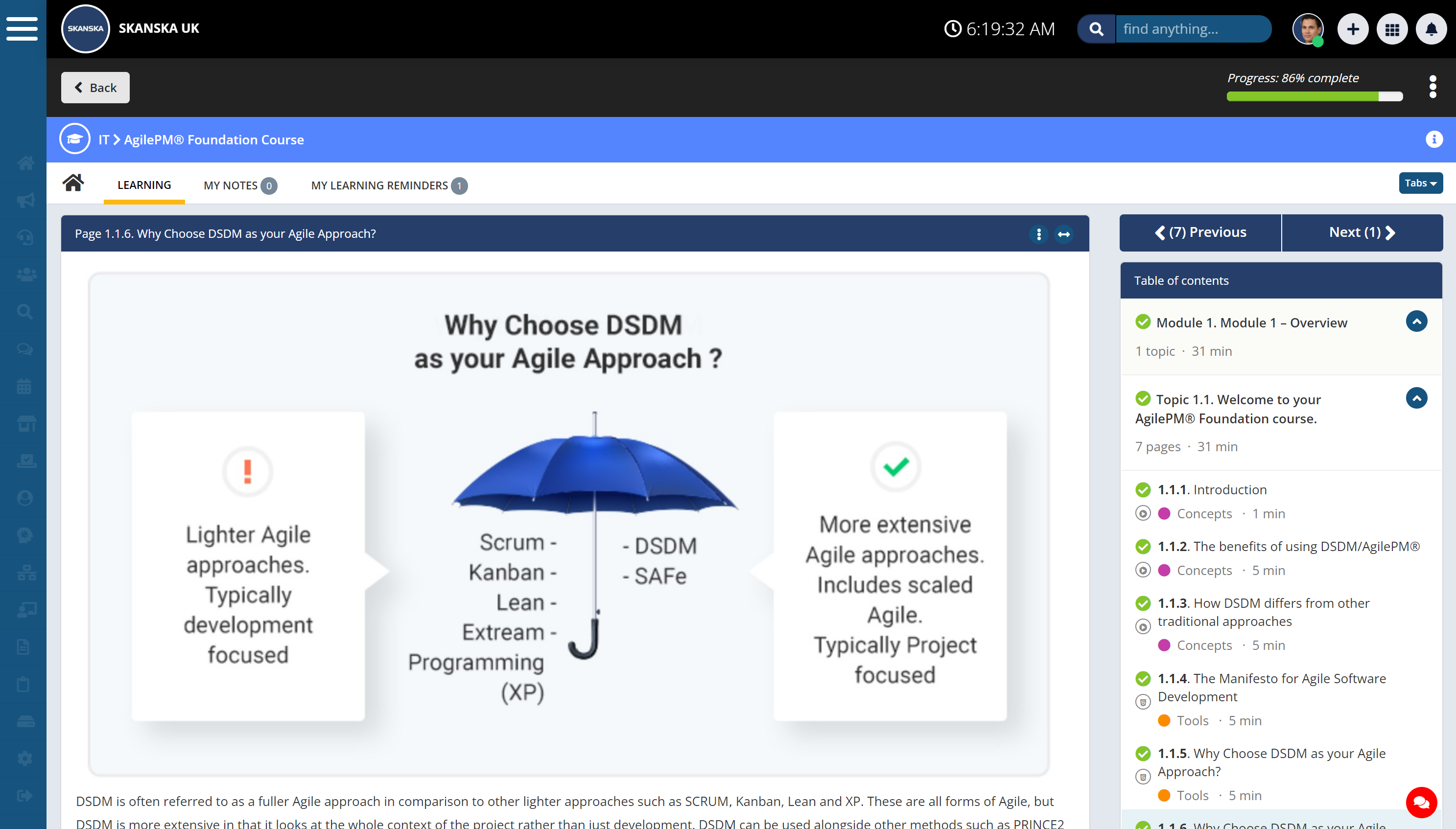The height and width of the screenshot is (829, 1456).
Task: Open My Learning Reminders tab
Action: [388, 185]
